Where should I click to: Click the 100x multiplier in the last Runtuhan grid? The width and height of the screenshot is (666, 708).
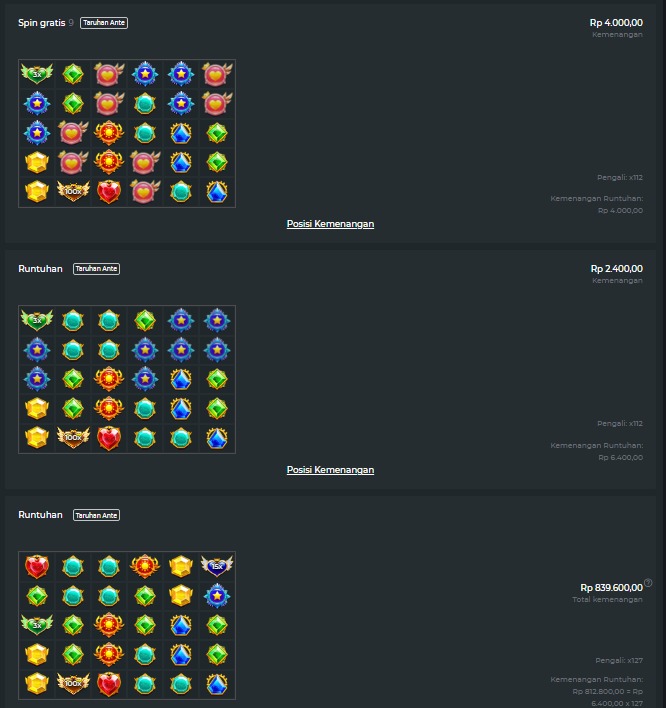[x=73, y=683]
